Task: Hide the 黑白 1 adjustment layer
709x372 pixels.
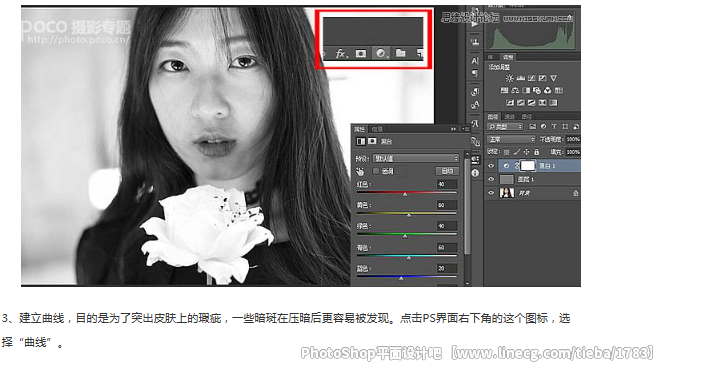Action: click(x=491, y=166)
